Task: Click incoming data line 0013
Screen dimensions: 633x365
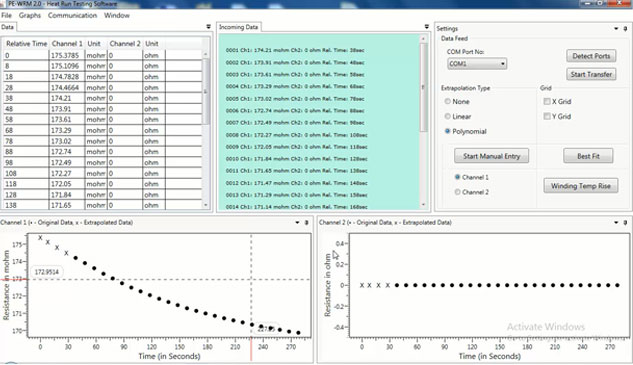Action: (x=296, y=195)
